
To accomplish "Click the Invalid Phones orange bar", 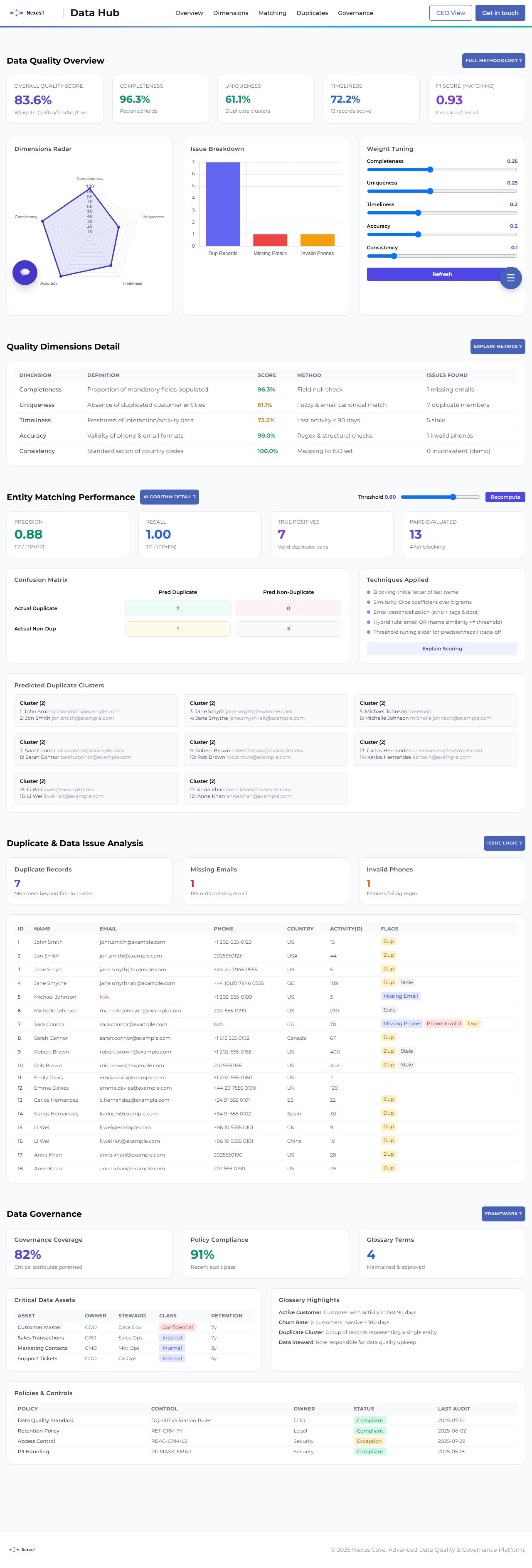I will 317,240.
